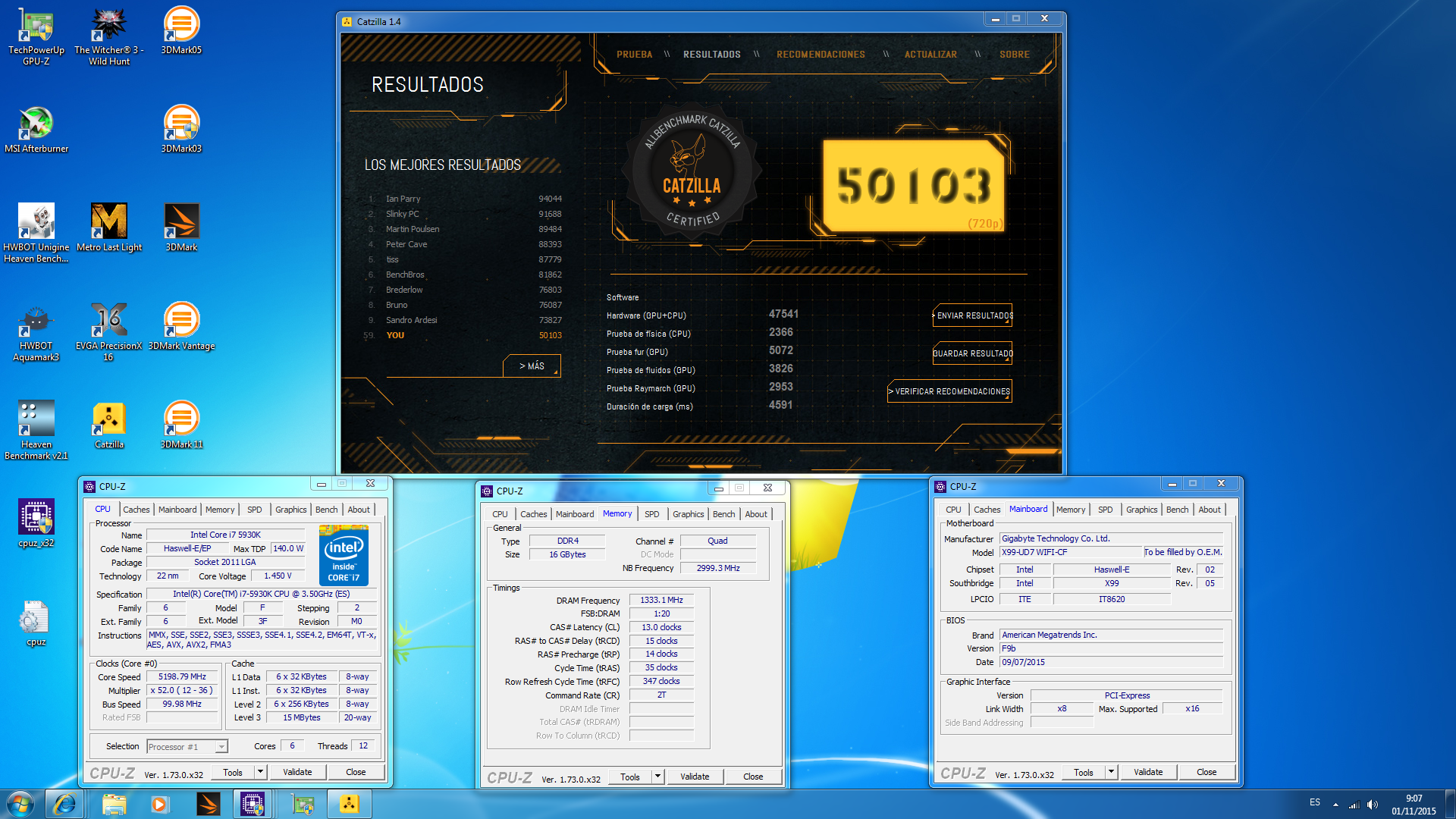The width and height of the screenshot is (1456, 819).
Task: Click GUARDAR RESULTADO button
Action: tap(973, 353)
